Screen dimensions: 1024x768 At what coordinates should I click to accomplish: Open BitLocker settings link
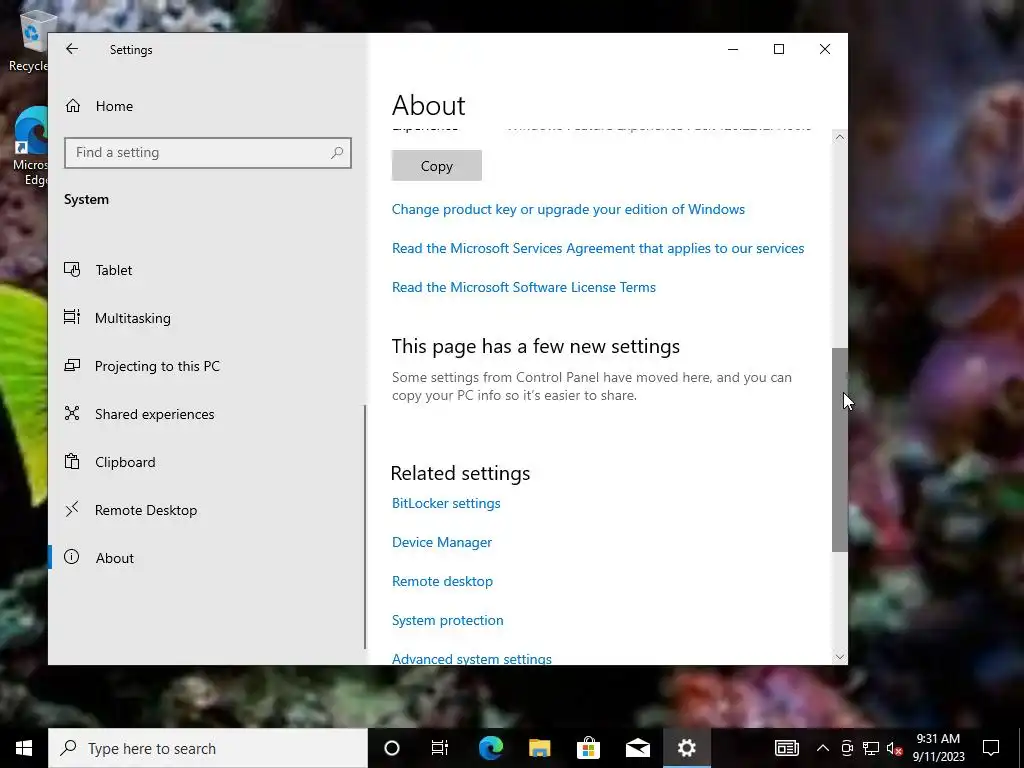coord(446,504)
